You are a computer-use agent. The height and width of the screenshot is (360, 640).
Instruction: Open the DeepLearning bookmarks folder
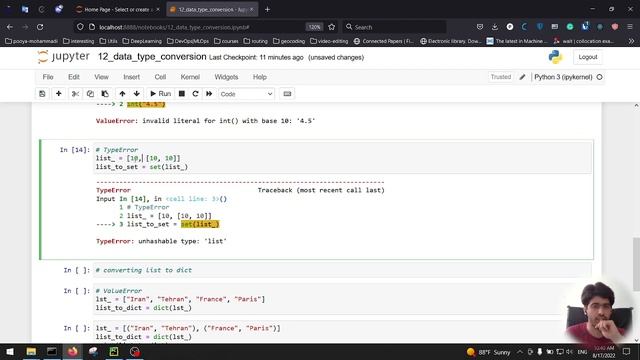pos(142,41)
